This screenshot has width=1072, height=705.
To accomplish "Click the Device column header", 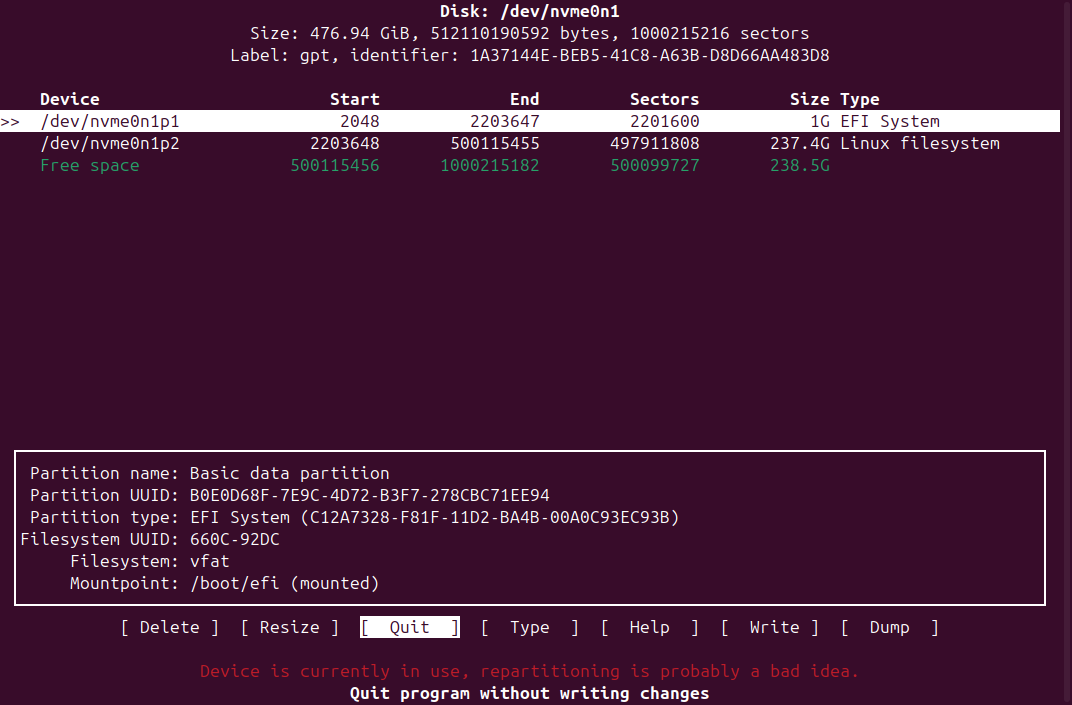I will point(70,100).
